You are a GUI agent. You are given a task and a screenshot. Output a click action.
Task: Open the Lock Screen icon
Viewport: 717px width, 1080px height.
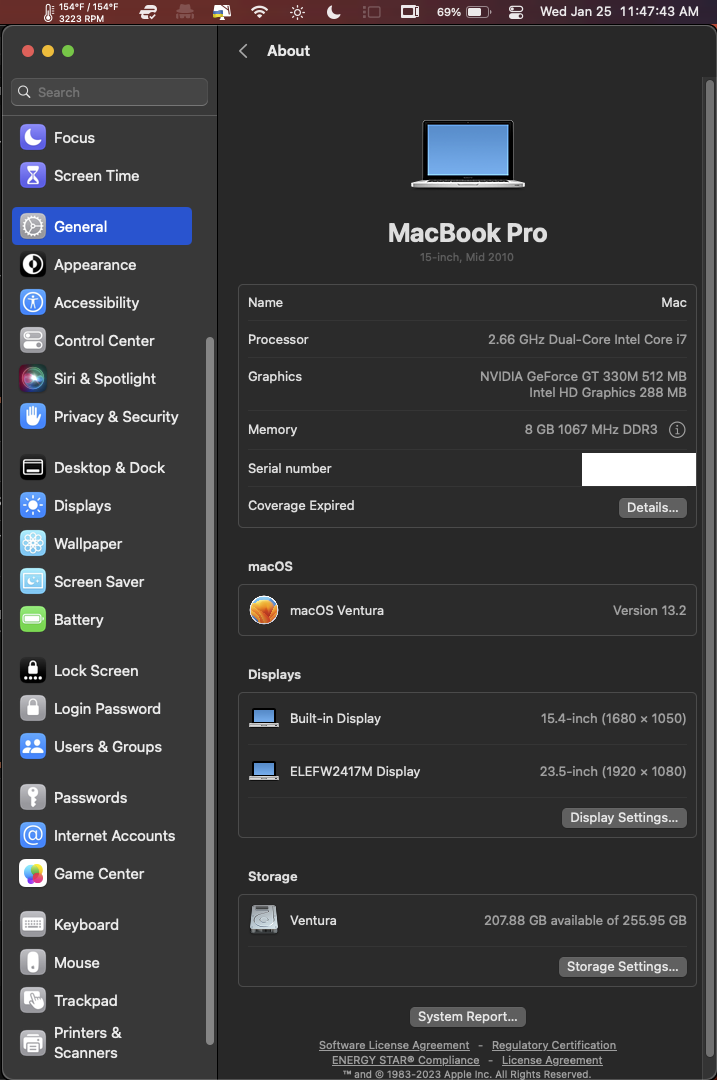pyautogui.click(x=32, y=670)
